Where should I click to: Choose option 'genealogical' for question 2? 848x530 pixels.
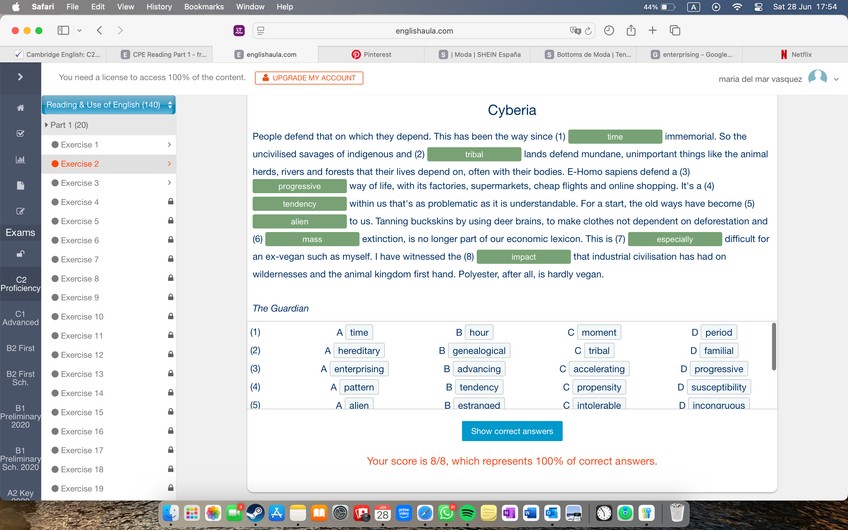pyautogui.click(x=479, y=351)
